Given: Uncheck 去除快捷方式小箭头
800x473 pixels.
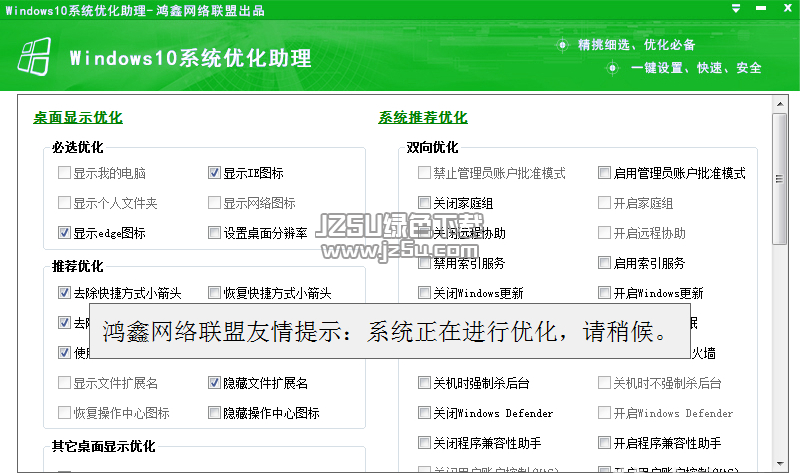Looking at the screenshot, I should coord(64,292).
